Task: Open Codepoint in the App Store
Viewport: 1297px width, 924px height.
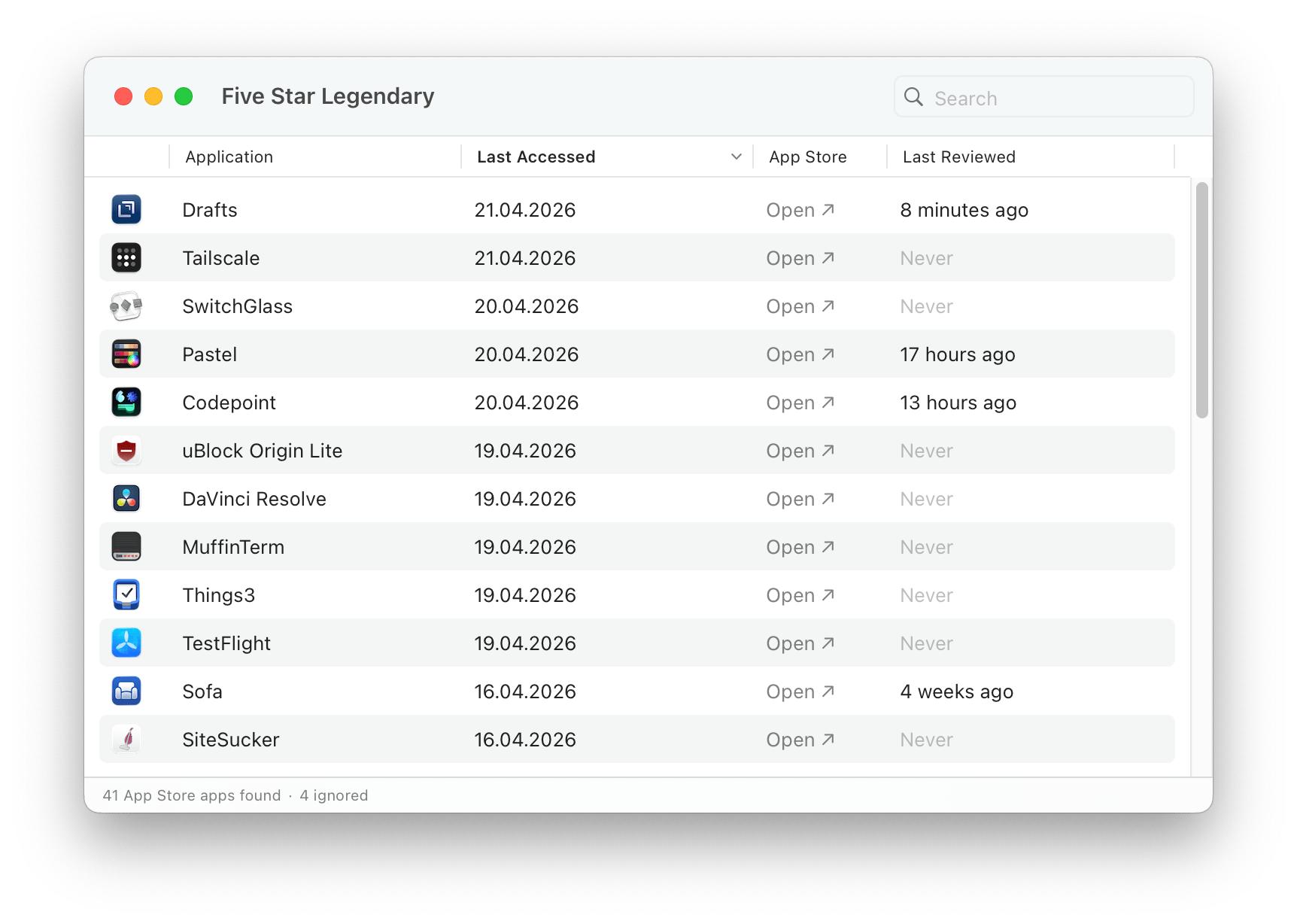Action: pyautogui.click(x=800, y=403)
